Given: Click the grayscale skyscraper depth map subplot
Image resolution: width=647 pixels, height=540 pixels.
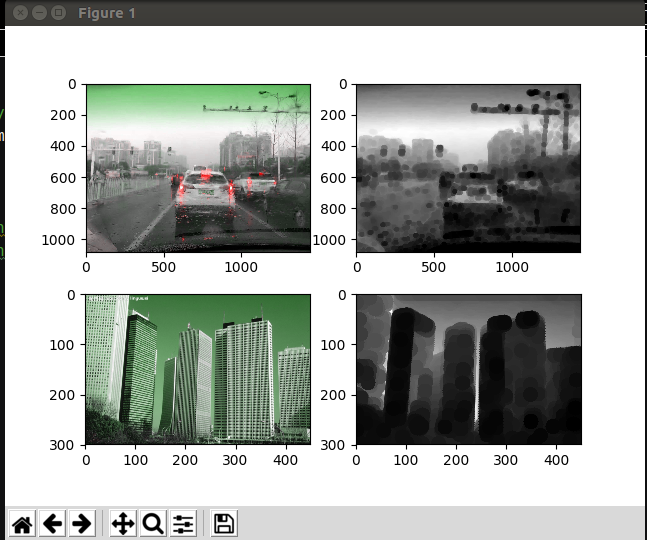Looking at the screenshot, I should click(469, 370).
